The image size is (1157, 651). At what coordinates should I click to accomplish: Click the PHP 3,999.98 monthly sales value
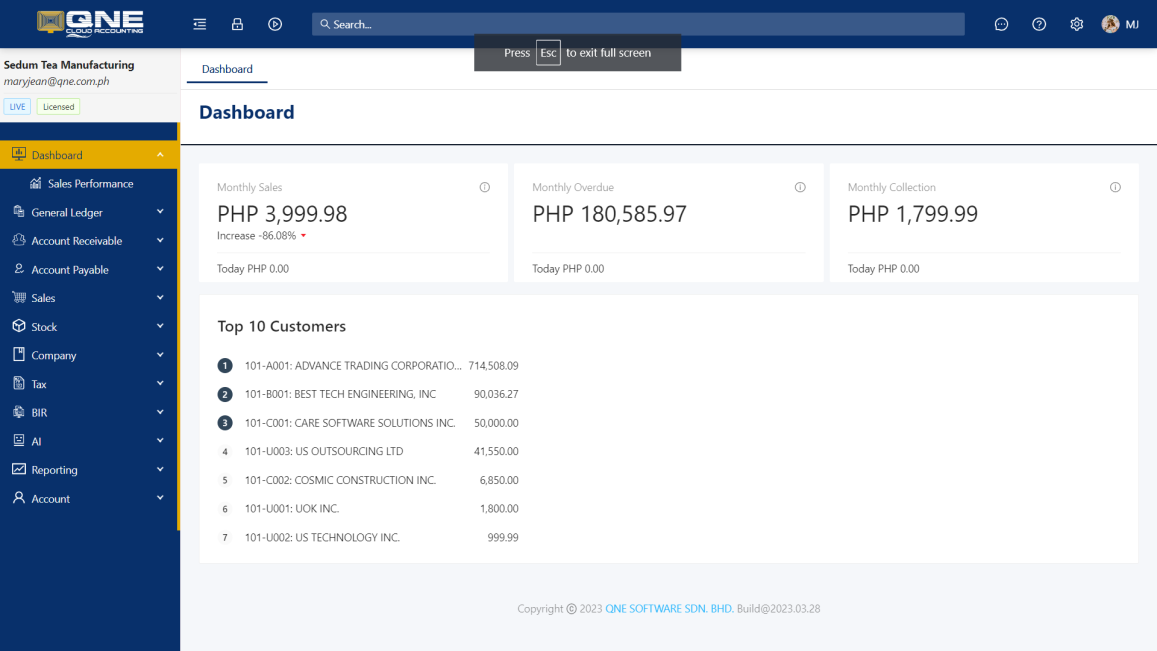tap(282, 214)
